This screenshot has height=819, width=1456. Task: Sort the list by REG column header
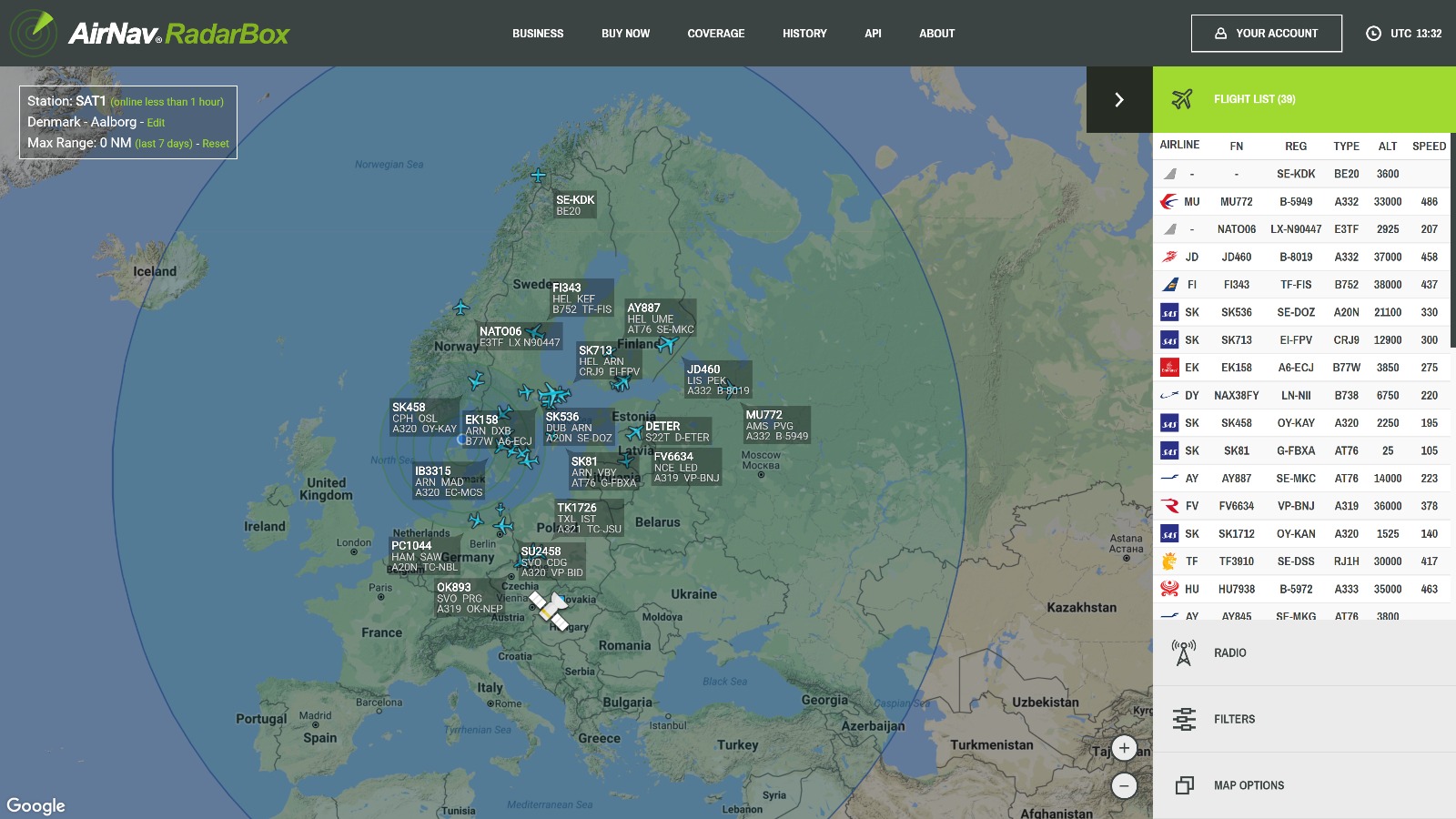coord(1296,146)
